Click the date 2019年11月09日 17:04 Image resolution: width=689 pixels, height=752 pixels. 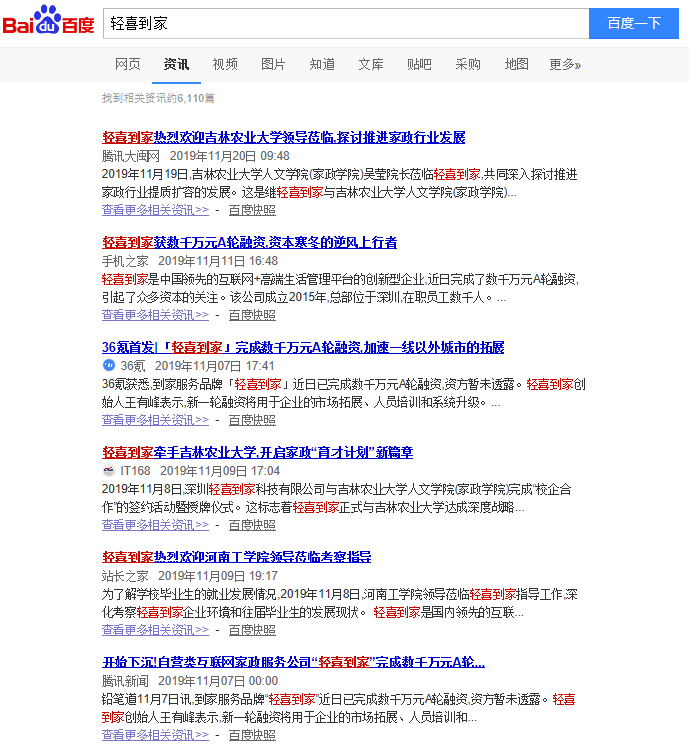click(220, 471)
